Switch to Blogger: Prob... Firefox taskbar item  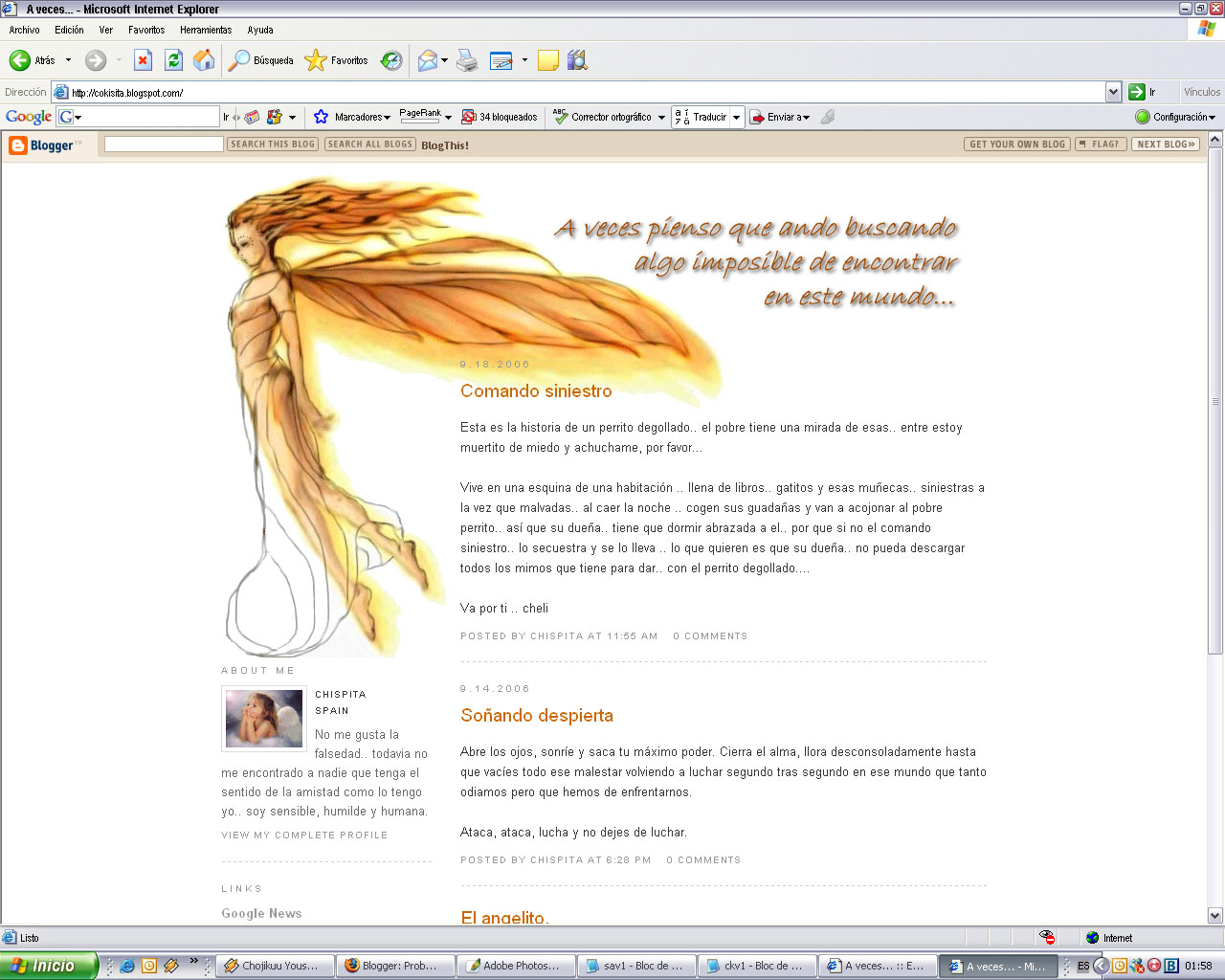[396, 966]
